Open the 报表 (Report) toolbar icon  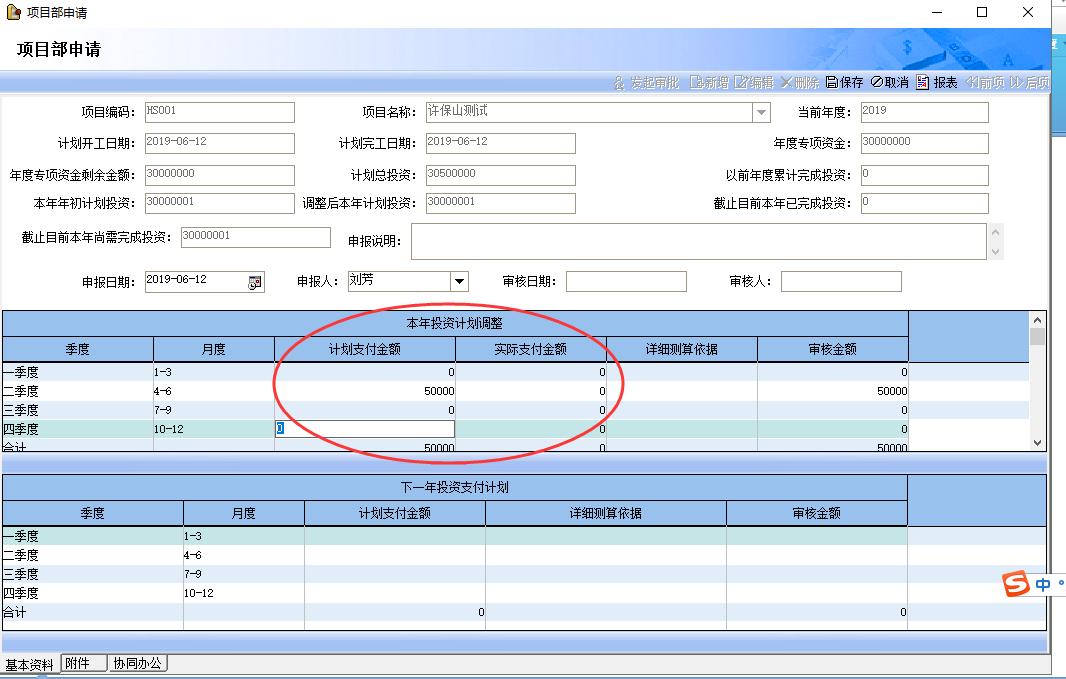tap(936, 82)
